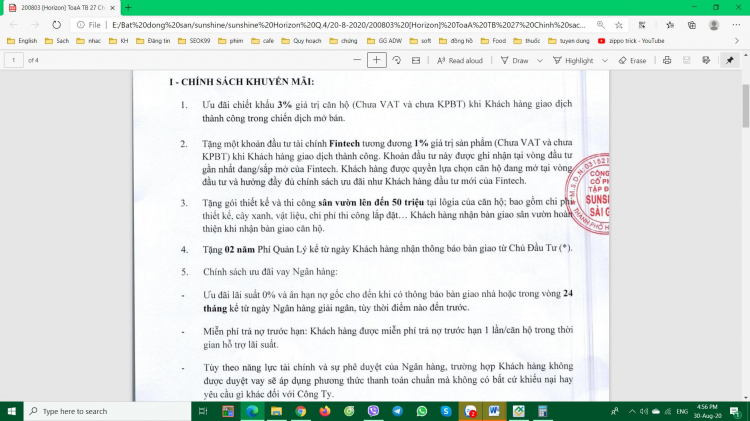Select the Erase tool
The image size is (750, 421).
tap(632, 60)
